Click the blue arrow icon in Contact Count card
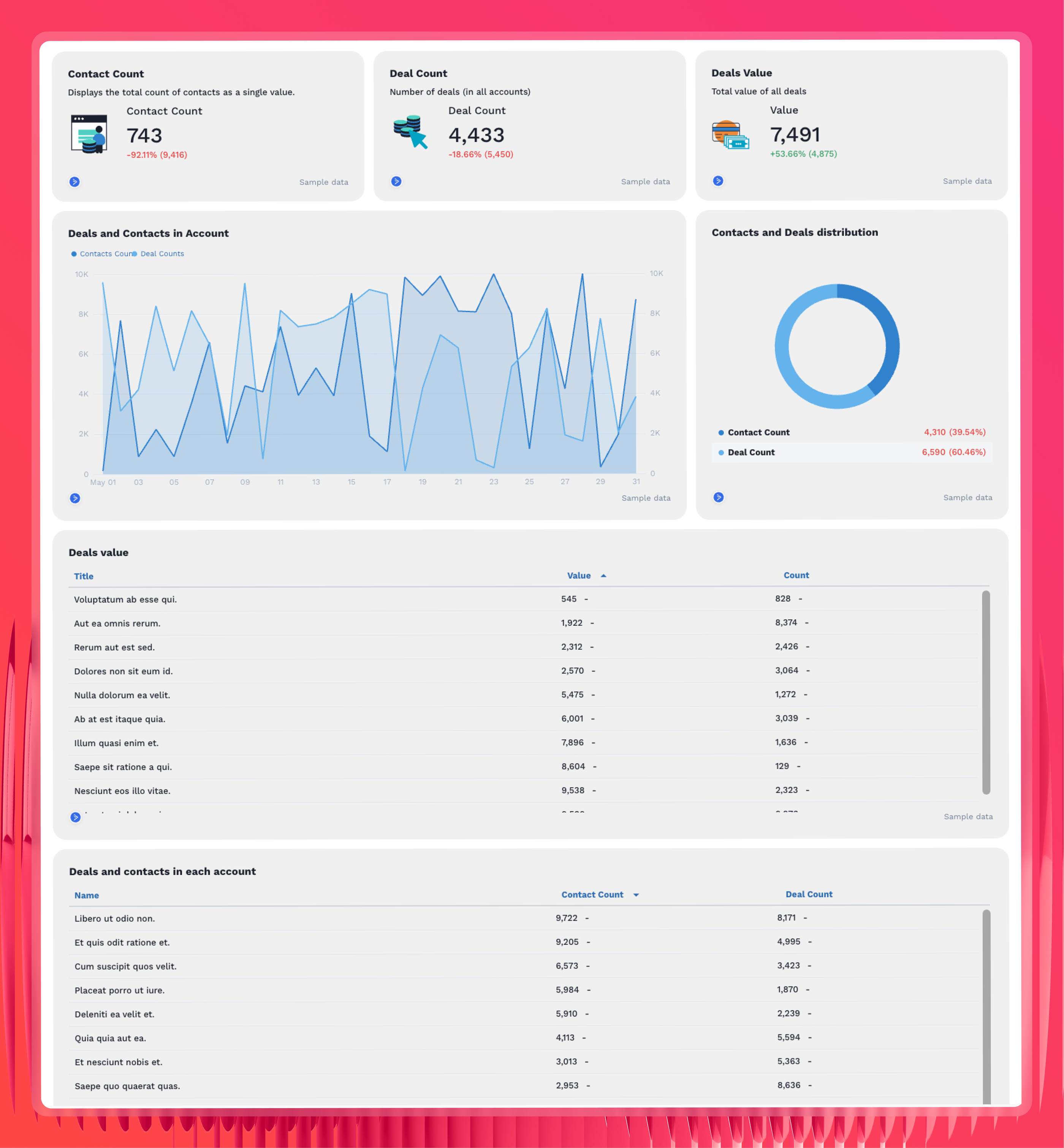This screenshot has width=1064, height=1148. pyautogui.click(x=74, y=182)
